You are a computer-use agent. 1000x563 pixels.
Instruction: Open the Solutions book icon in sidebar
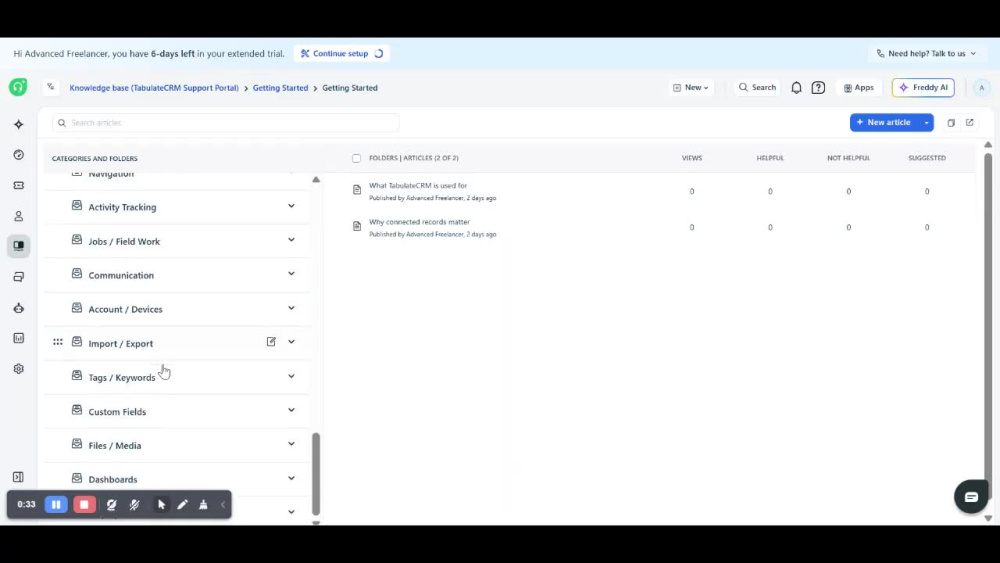point(18,246)
